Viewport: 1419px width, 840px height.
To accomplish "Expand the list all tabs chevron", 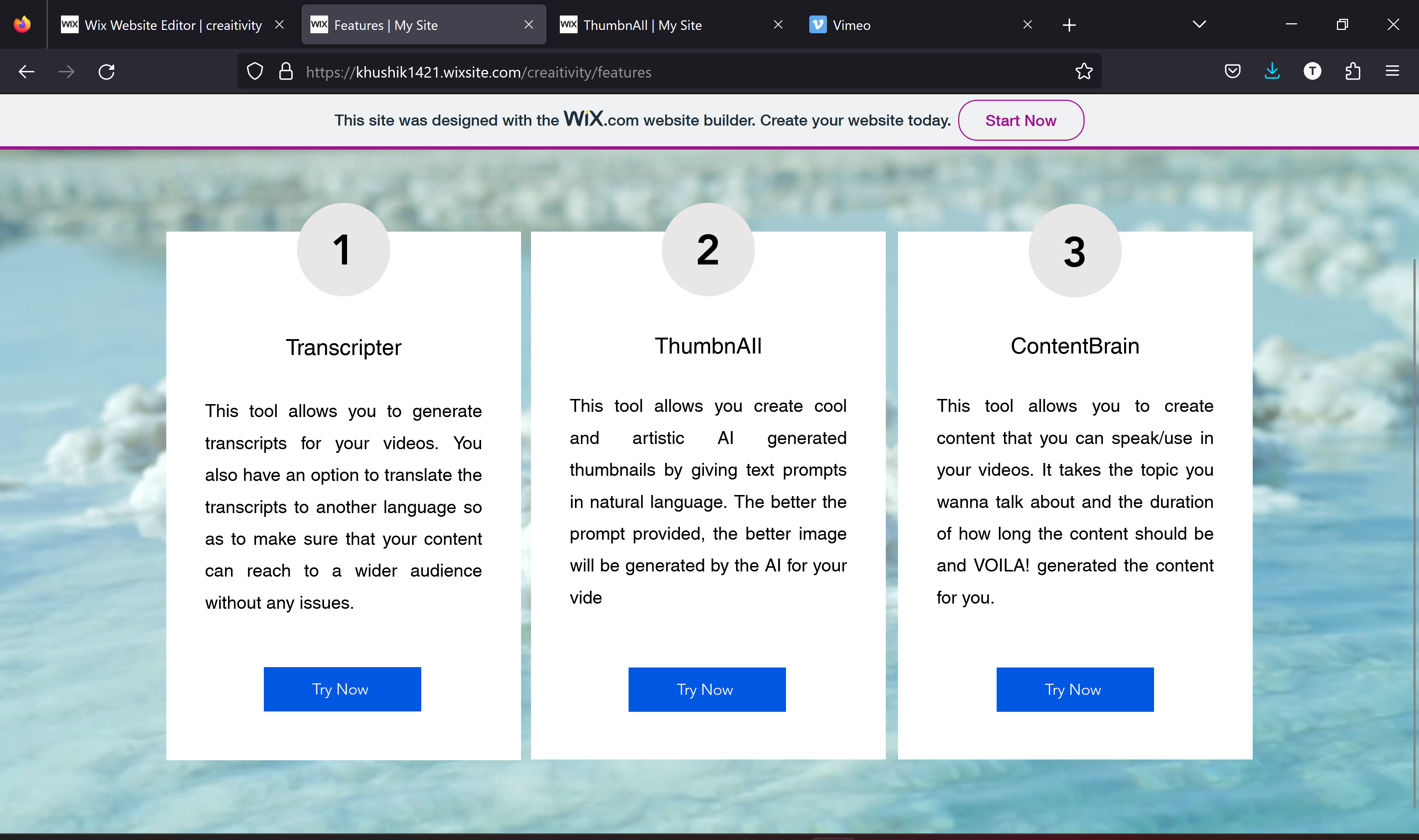I will (1199, 25).
